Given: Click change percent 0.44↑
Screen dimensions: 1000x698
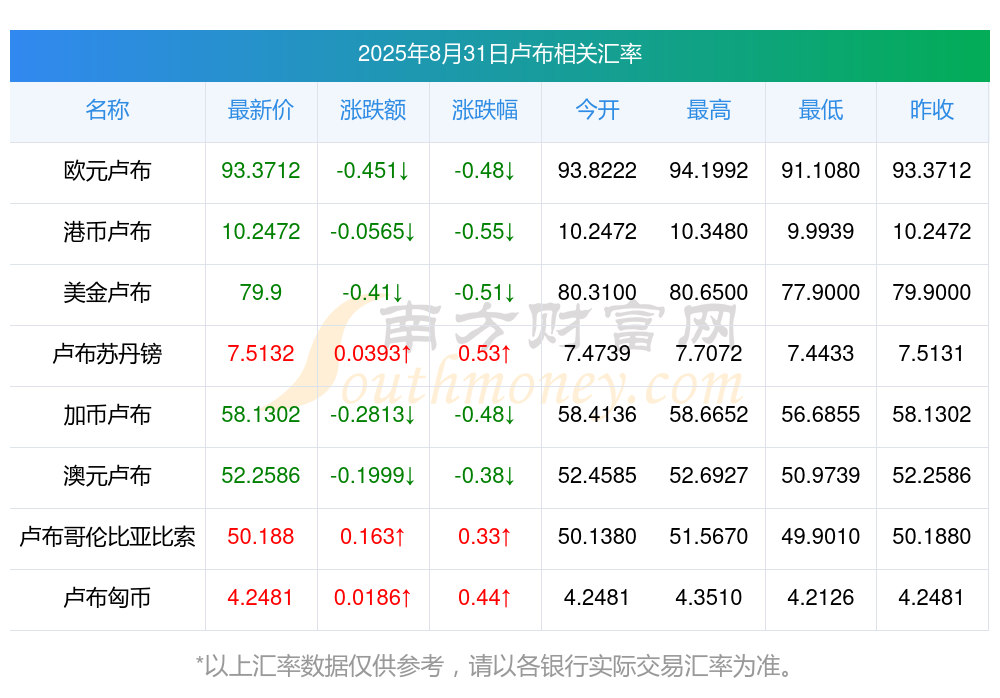Looking at the screenshot, I should pyautogui.click(x=485, y=598).
